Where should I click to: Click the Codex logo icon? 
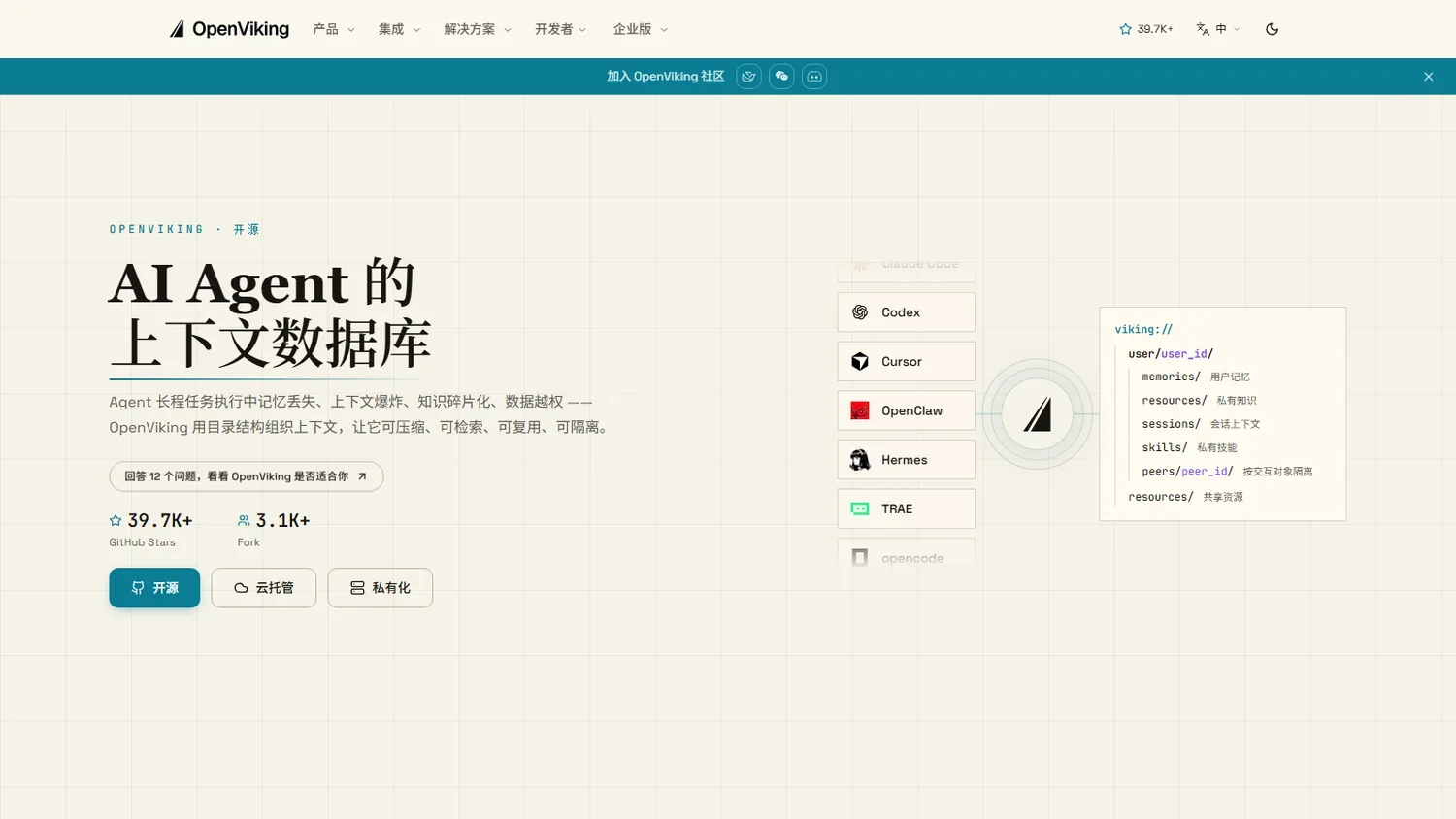click(860, 312)
